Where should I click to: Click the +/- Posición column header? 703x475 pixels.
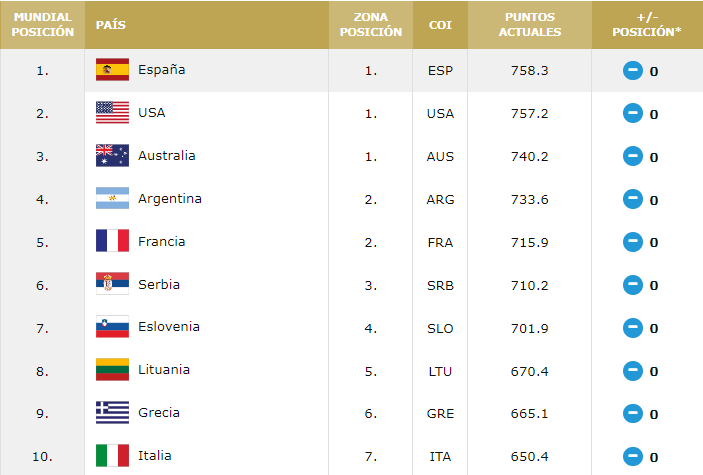click(x=647, y=24)
